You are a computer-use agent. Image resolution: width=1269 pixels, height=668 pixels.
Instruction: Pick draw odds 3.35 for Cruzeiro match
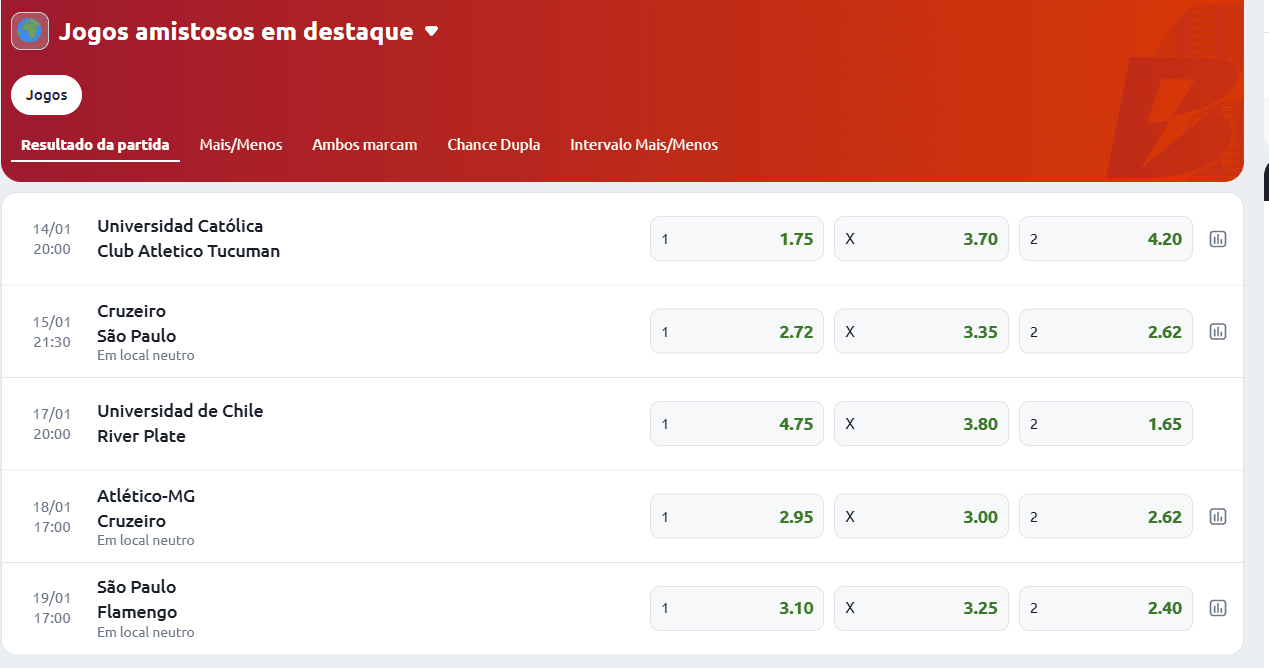921,331
